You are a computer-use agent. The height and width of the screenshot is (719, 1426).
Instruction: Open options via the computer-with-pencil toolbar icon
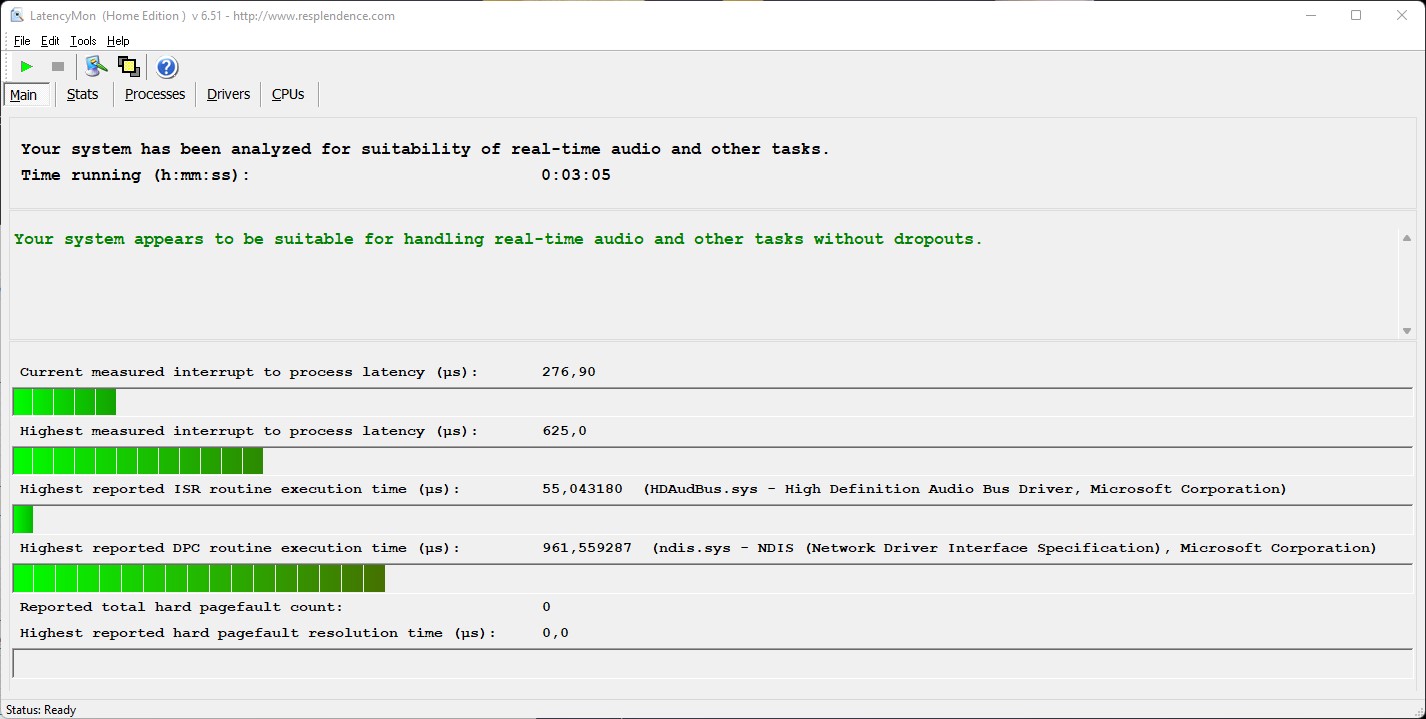(95, 67)
